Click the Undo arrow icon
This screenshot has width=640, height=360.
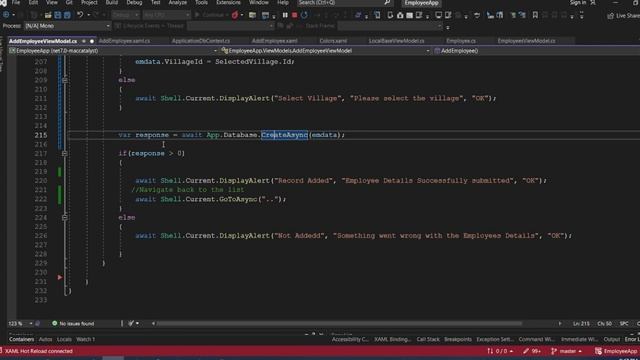pyautogui.click(x=80, y=15)
